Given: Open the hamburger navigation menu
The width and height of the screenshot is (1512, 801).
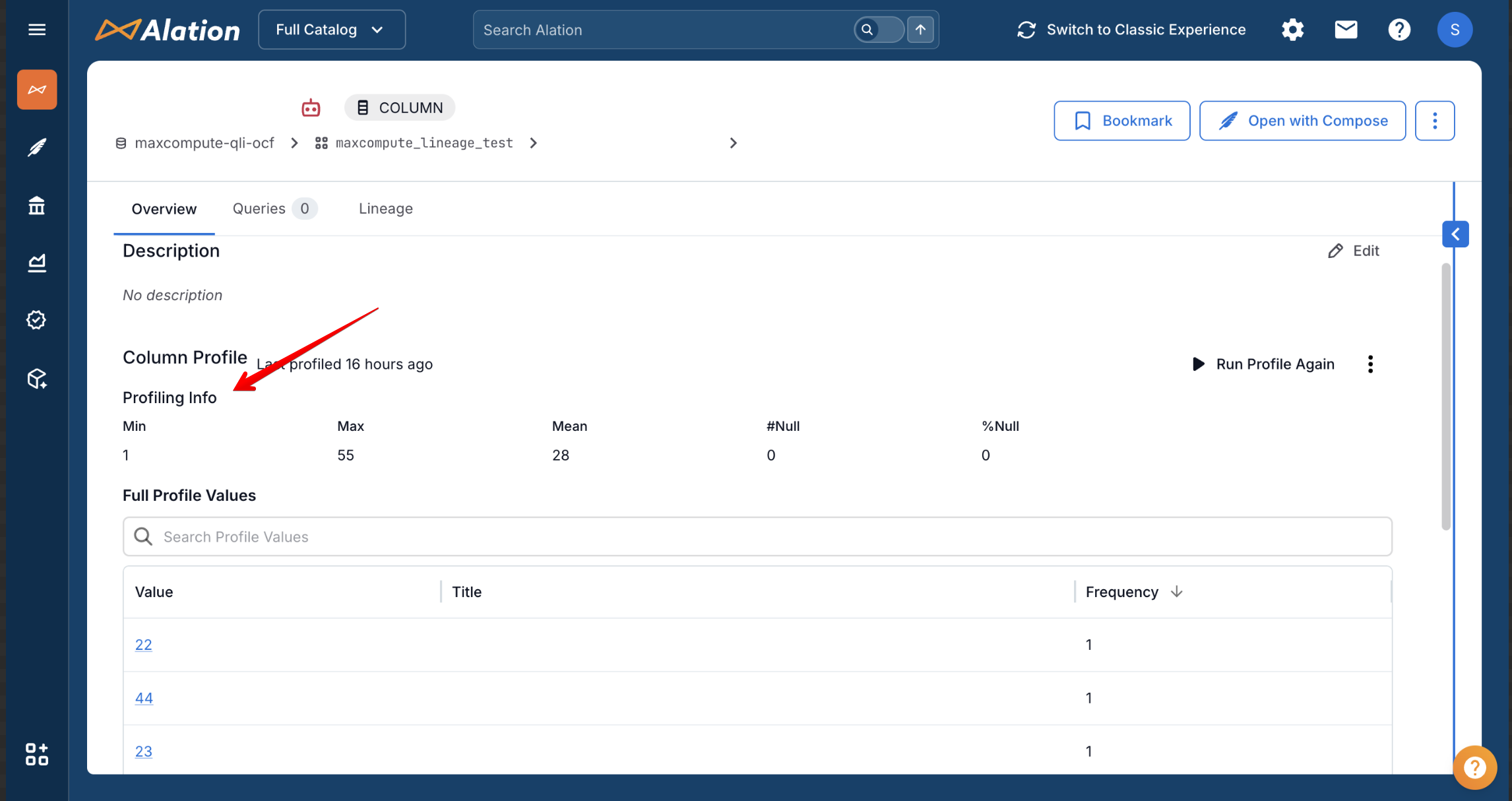Looking at the screenshot, I should (37, 30).
